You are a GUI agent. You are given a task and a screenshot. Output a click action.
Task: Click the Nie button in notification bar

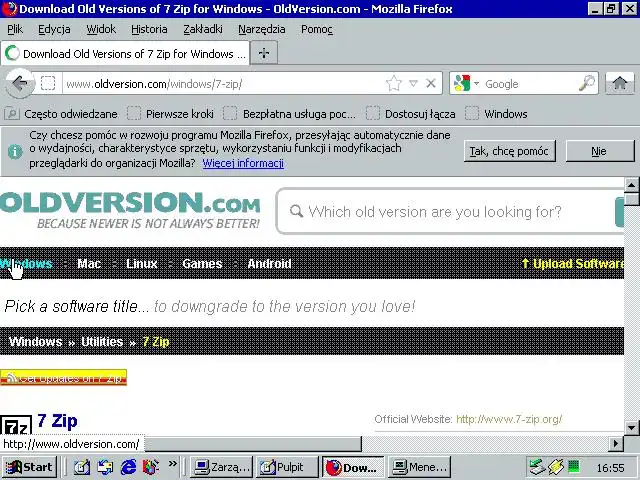(x=600, y=151)
